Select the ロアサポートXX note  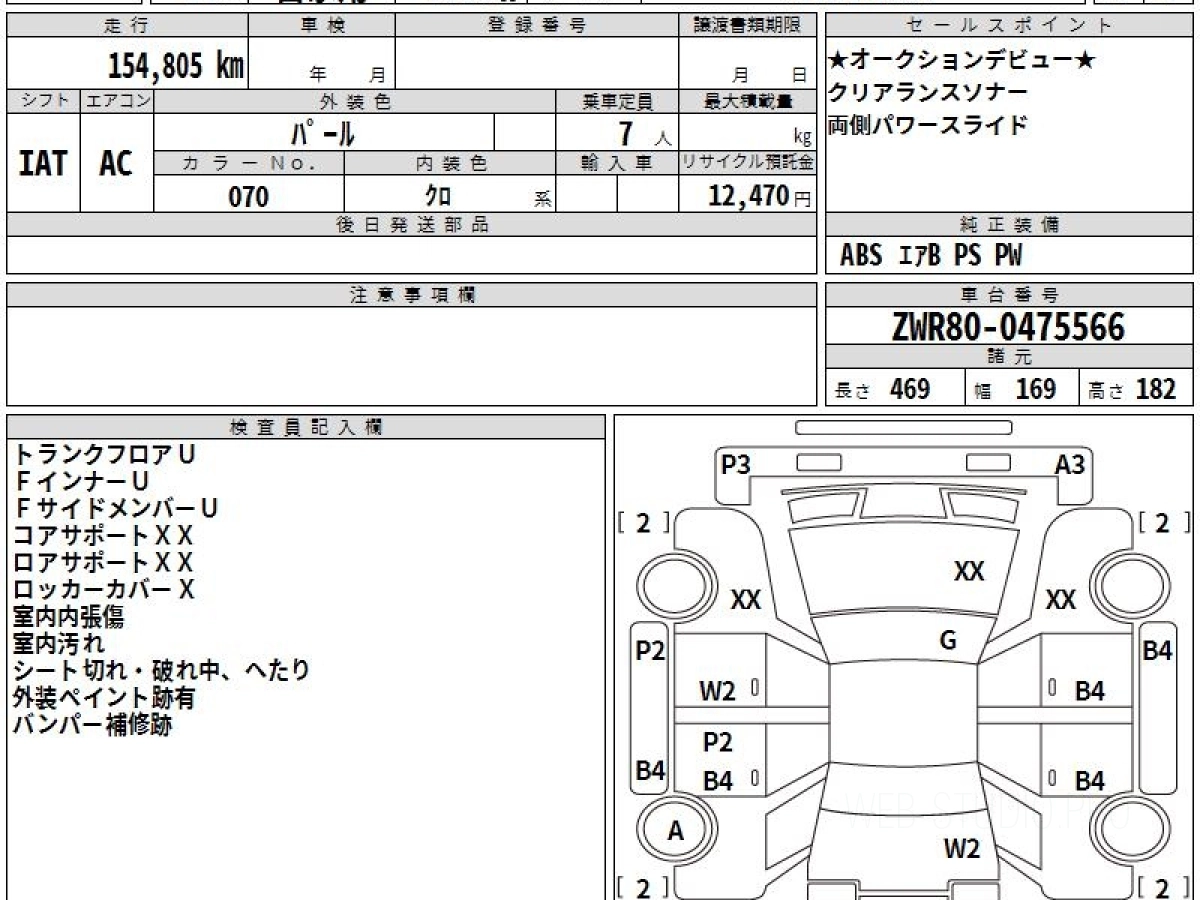pos(104,563)
